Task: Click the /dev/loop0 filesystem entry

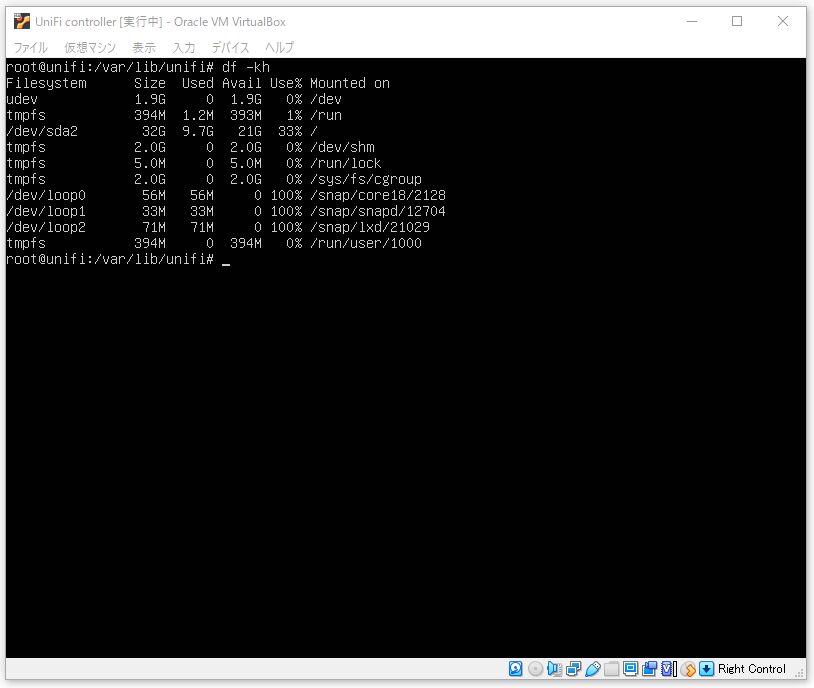Action: 46,195
